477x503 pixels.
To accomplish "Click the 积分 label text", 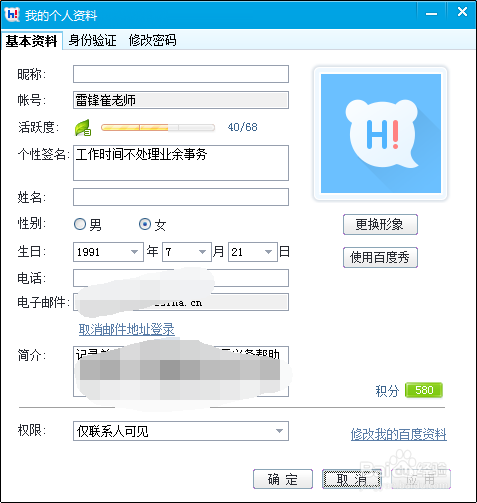I will point(387,391).
